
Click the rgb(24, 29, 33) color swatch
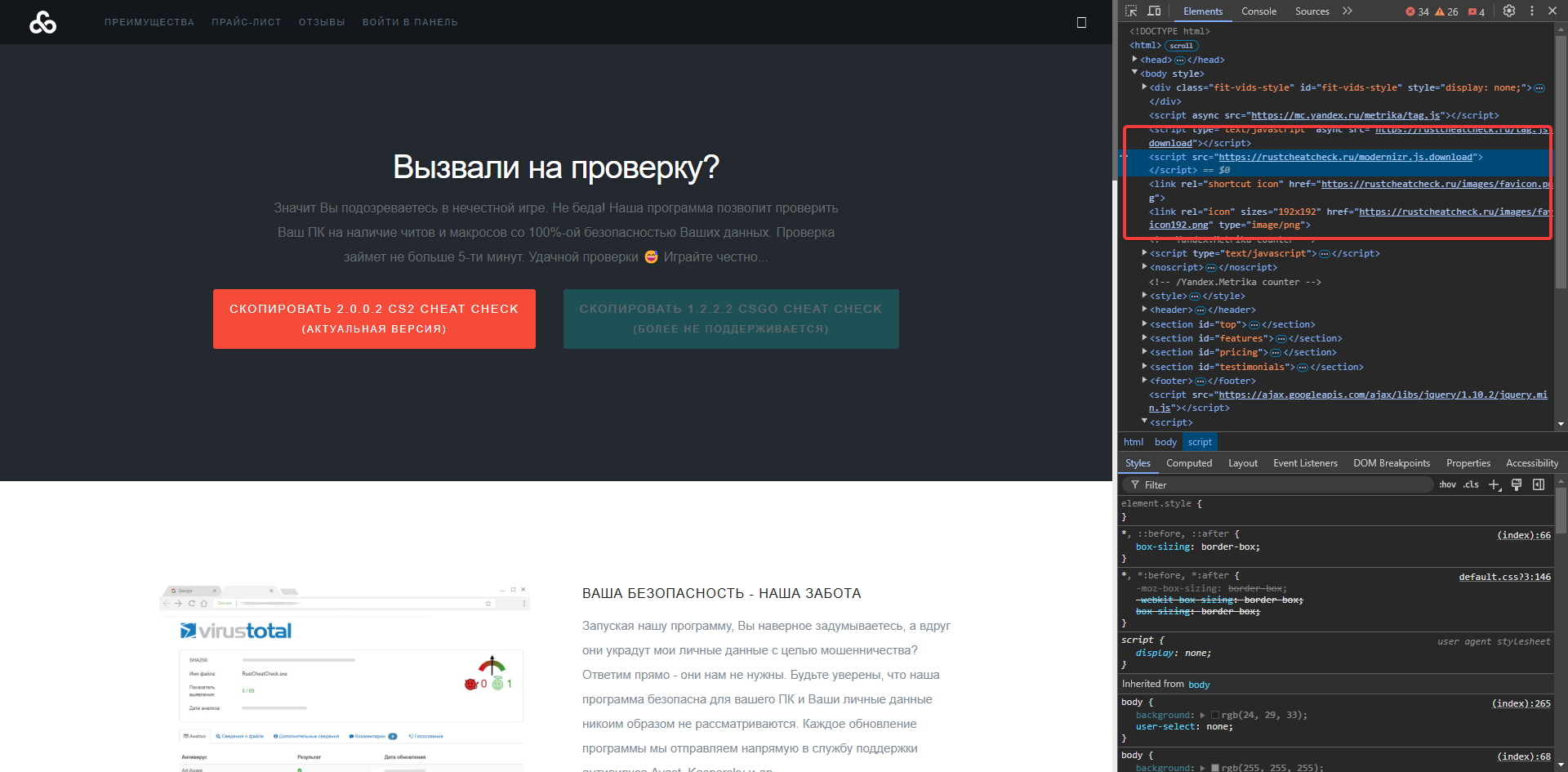[1215, 715]
